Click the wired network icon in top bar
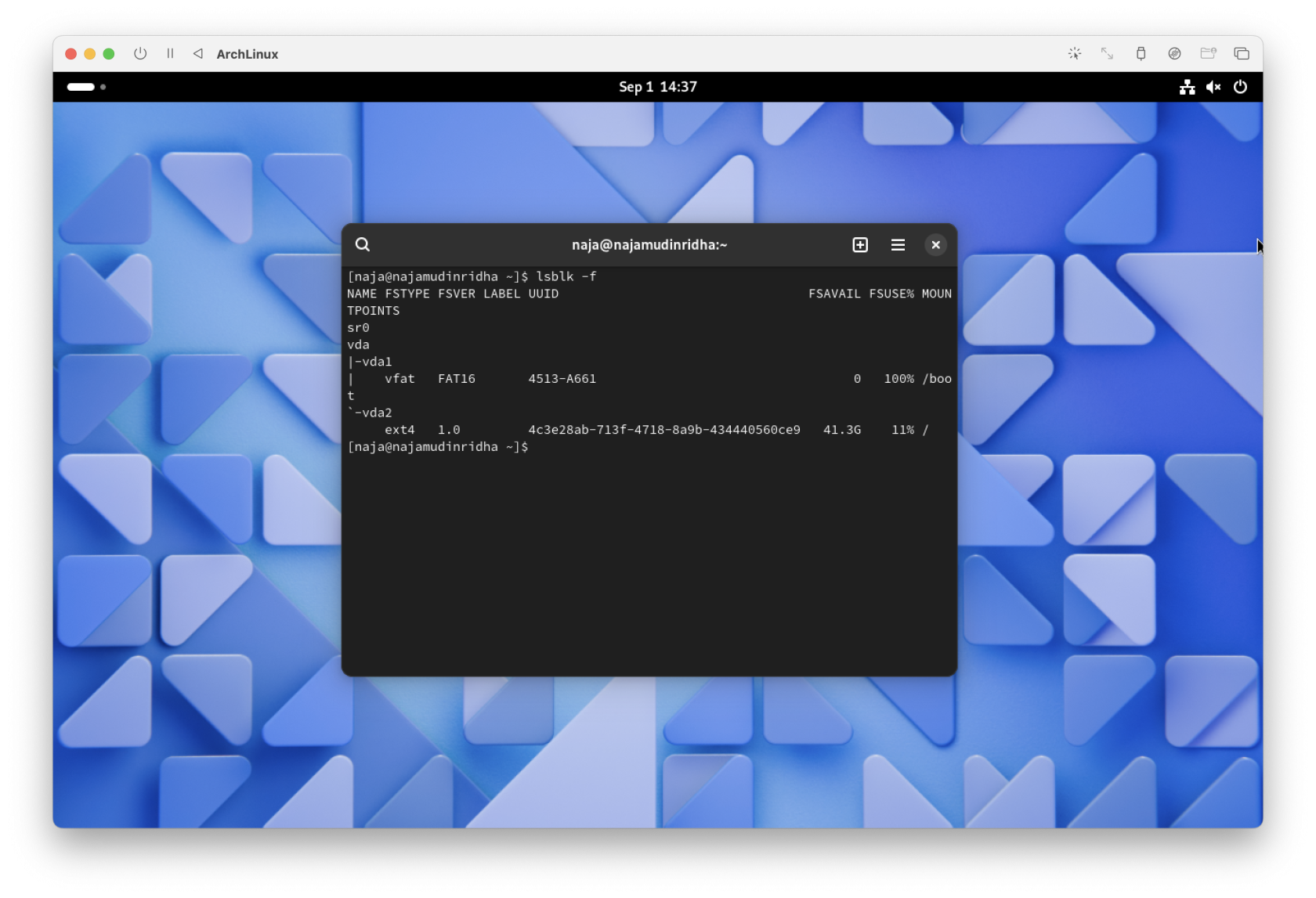The width and height of the screenshot is (1316, 898). pos(1188,87)
